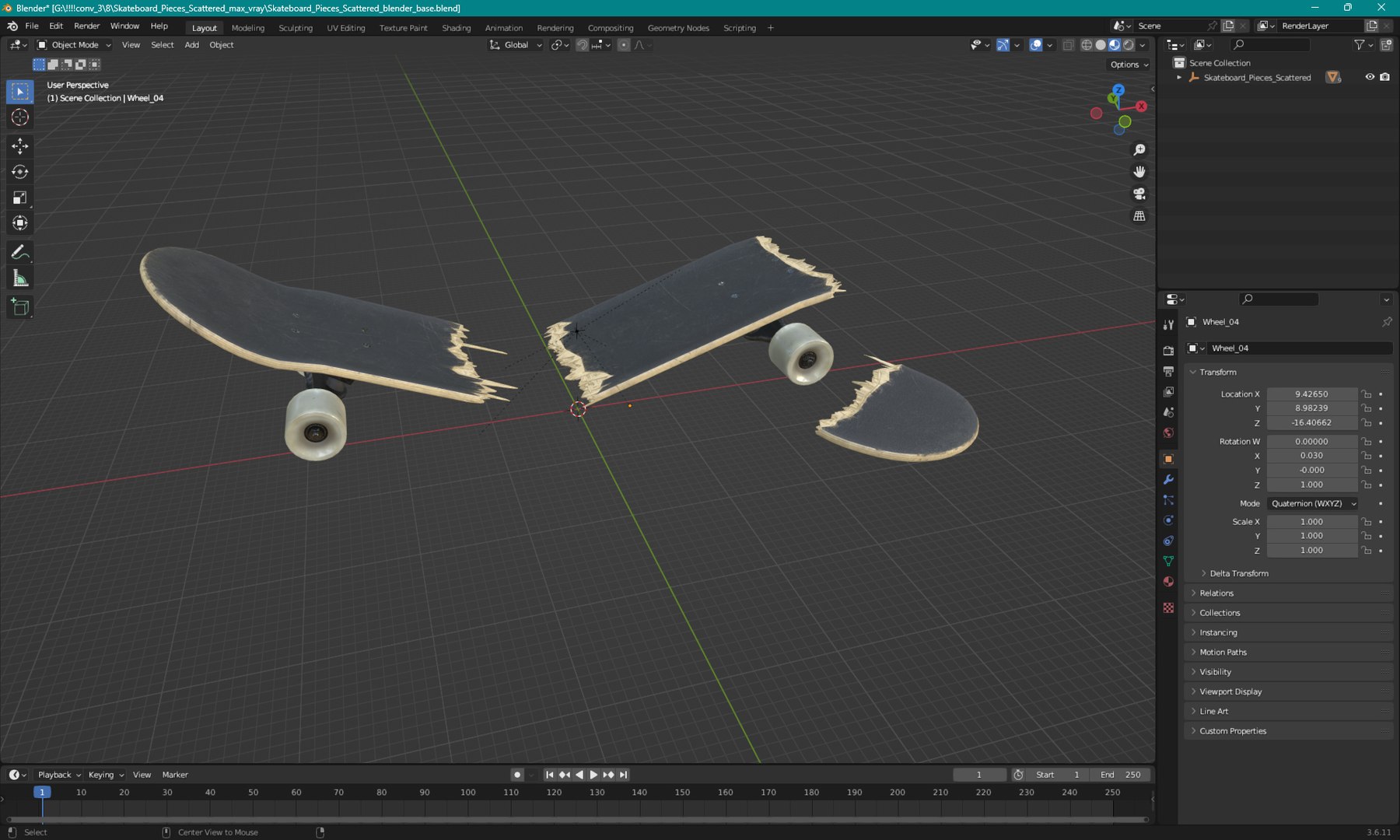This screenshot has width=1400, height=840.
Task: Switch to the Shading workspace tab
Action: (457, 28)
